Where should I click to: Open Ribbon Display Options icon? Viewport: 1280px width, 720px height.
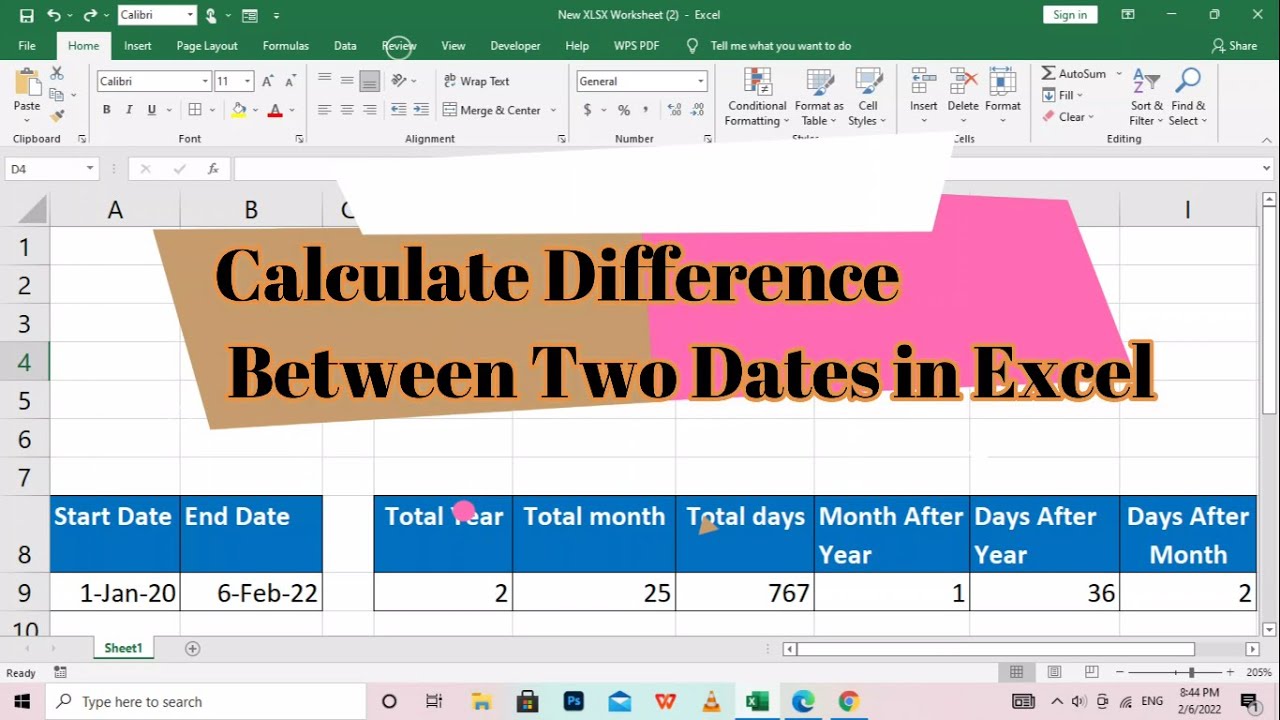click(x=1128, y=15)
